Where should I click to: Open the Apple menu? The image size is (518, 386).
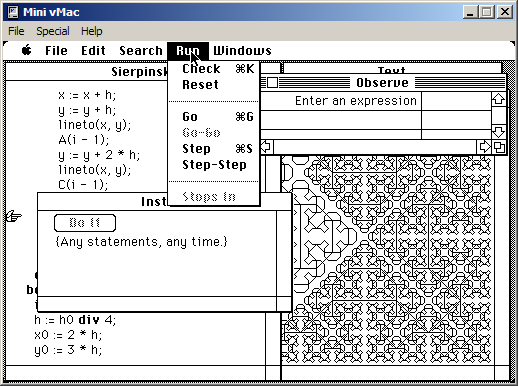[x=27, y=50]
